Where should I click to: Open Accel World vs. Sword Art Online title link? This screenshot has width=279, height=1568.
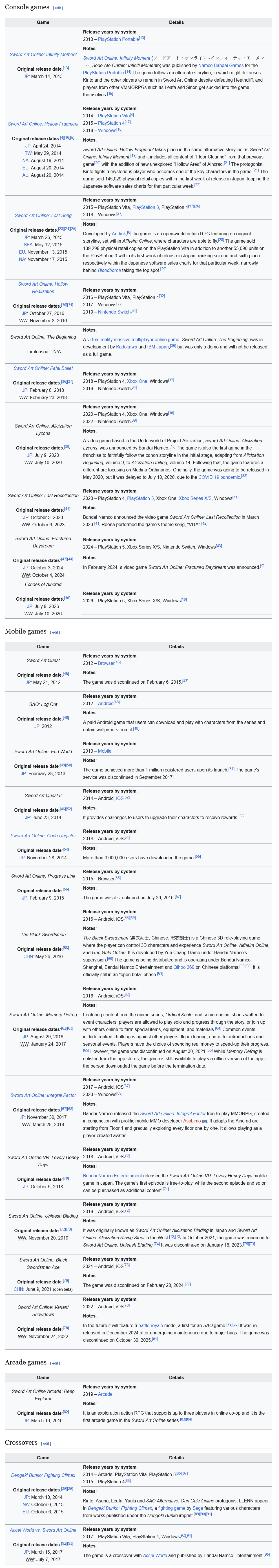(x=43, y=1530)
